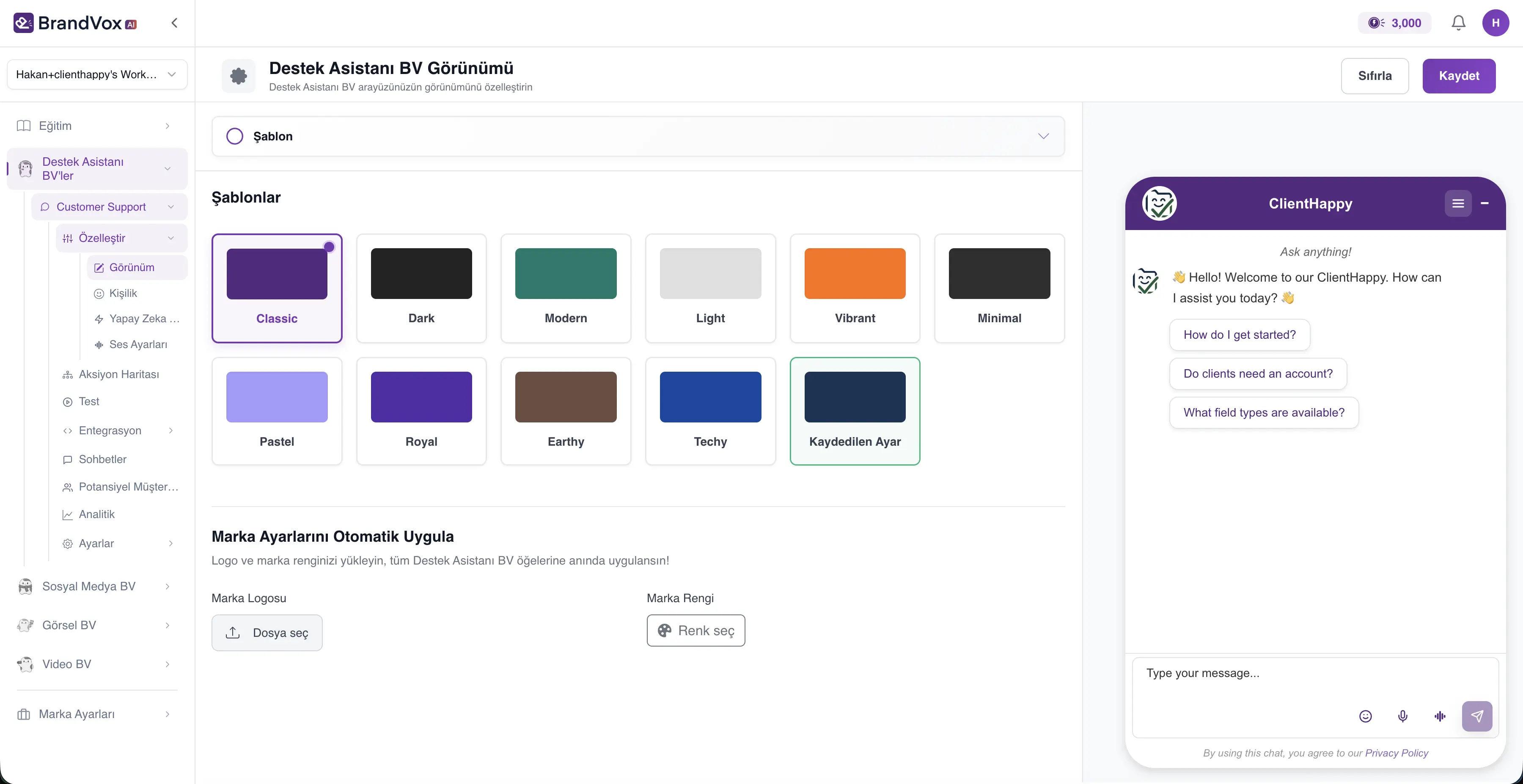Click the voice waveform icon in chat
Screen dimensions: 1523x784
click(x=1440, y=716)
